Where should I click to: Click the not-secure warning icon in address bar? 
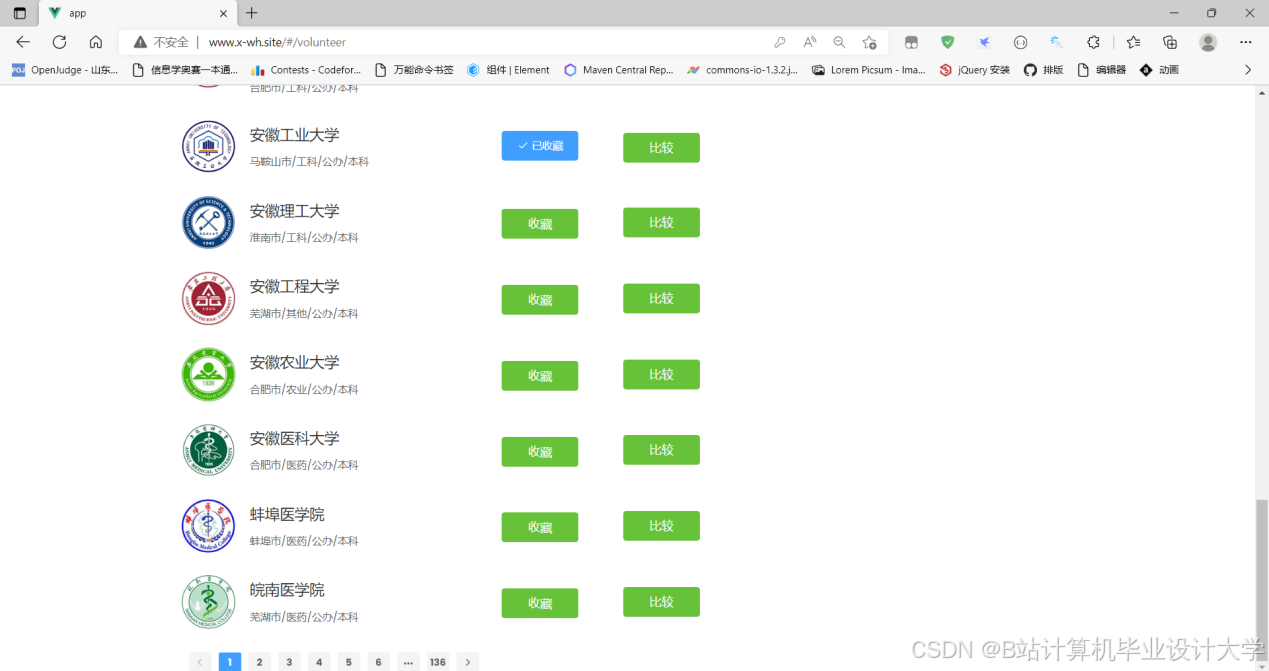pyautogui.click(x=140, y=42)
